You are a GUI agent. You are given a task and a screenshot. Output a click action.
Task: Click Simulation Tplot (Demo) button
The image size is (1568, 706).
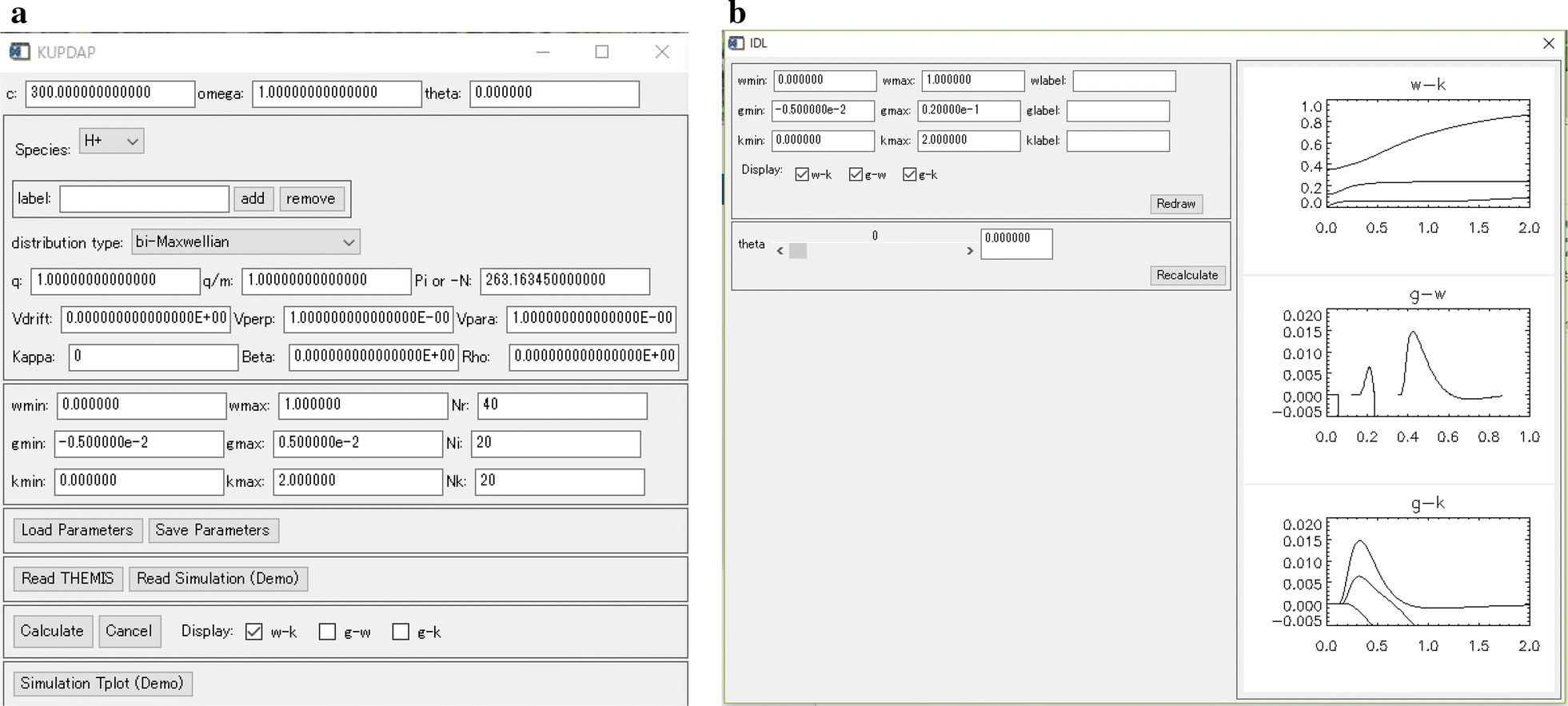(102, 683)
